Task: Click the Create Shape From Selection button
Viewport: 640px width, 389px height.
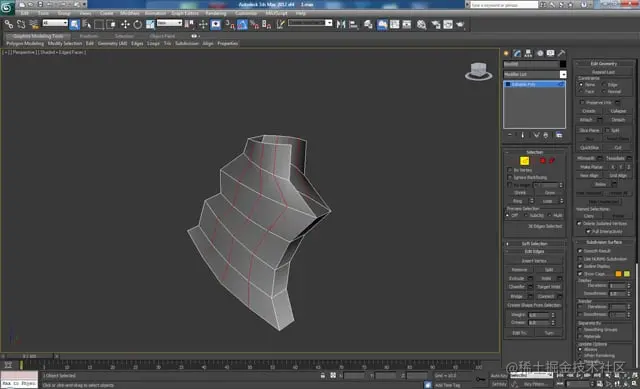Action: [x=534, y=305]
